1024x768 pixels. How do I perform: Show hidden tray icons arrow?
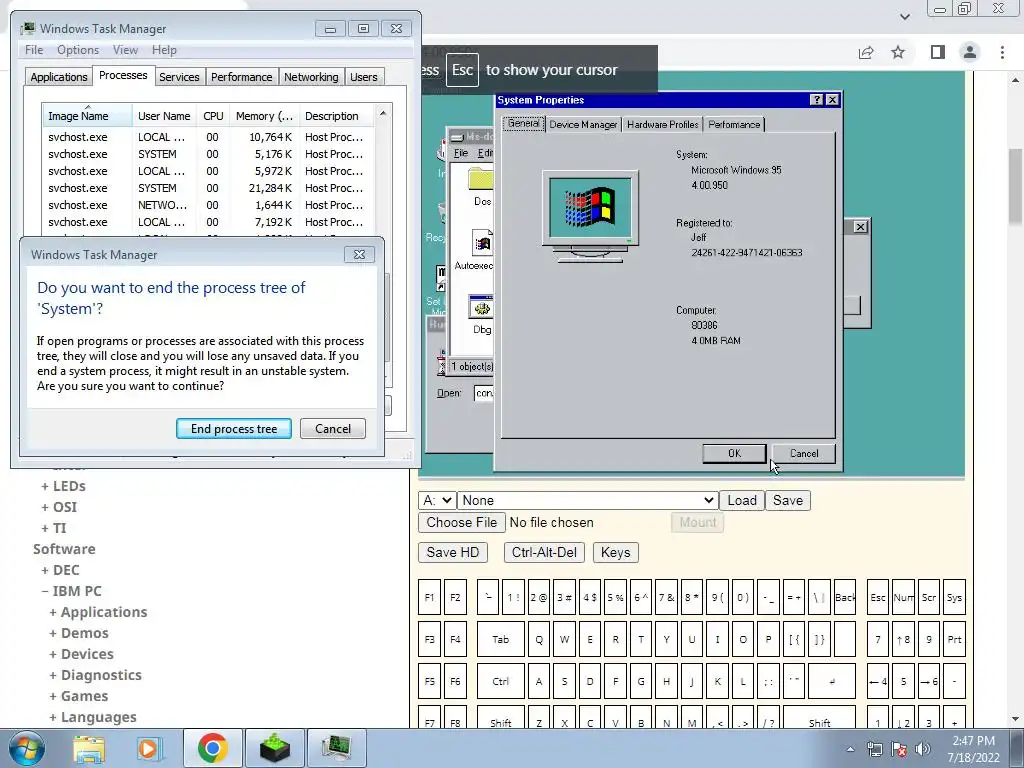(850, 749)
